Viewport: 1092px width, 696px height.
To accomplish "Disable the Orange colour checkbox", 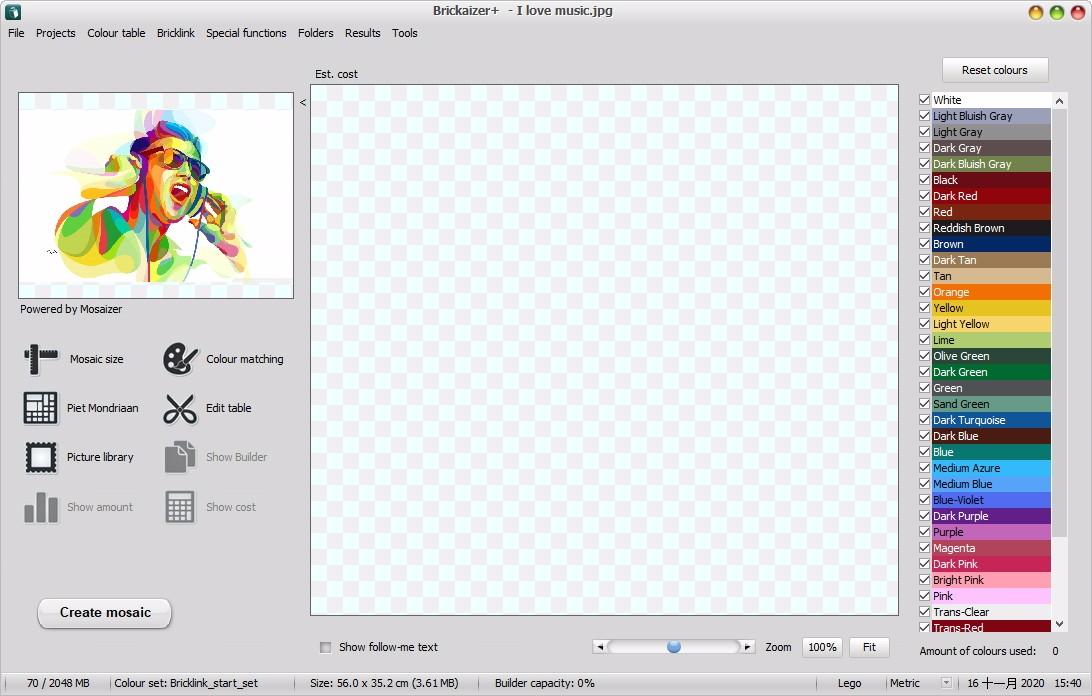I will pos(925,292).
